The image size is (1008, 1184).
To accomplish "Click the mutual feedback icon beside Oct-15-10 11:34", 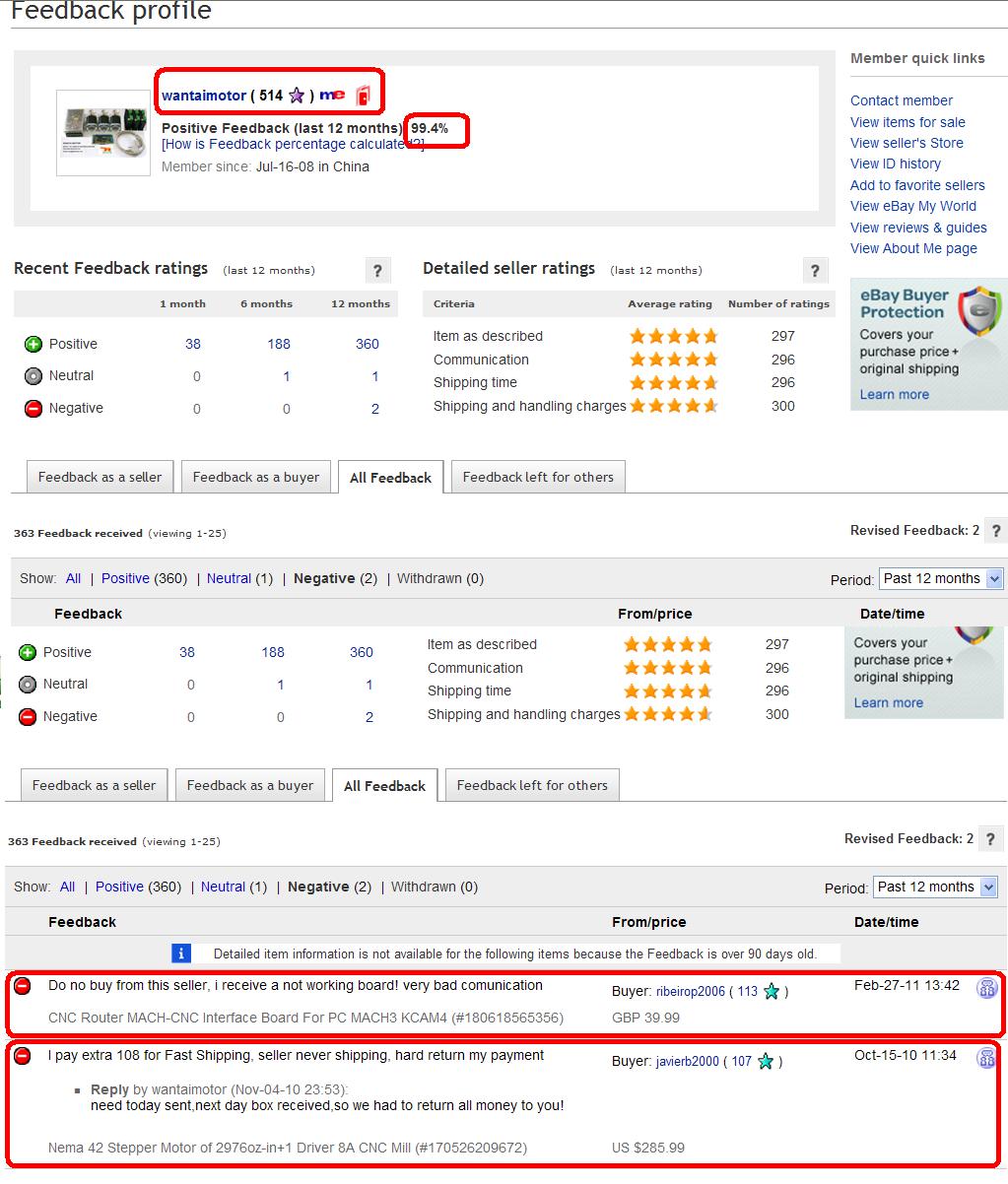I will [x=986, y=1058].
